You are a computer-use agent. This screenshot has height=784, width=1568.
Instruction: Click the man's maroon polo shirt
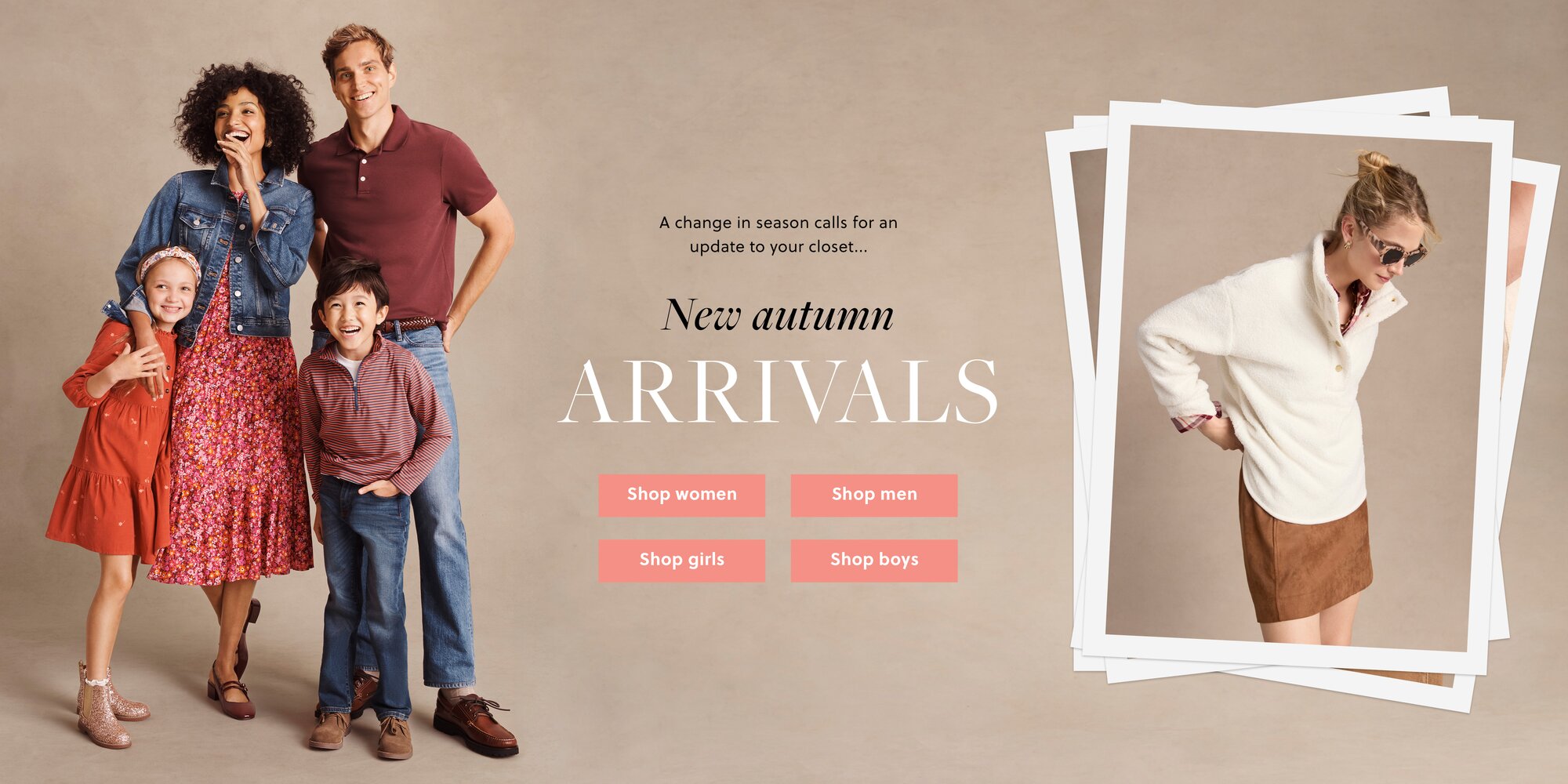(x=400, y=212)
